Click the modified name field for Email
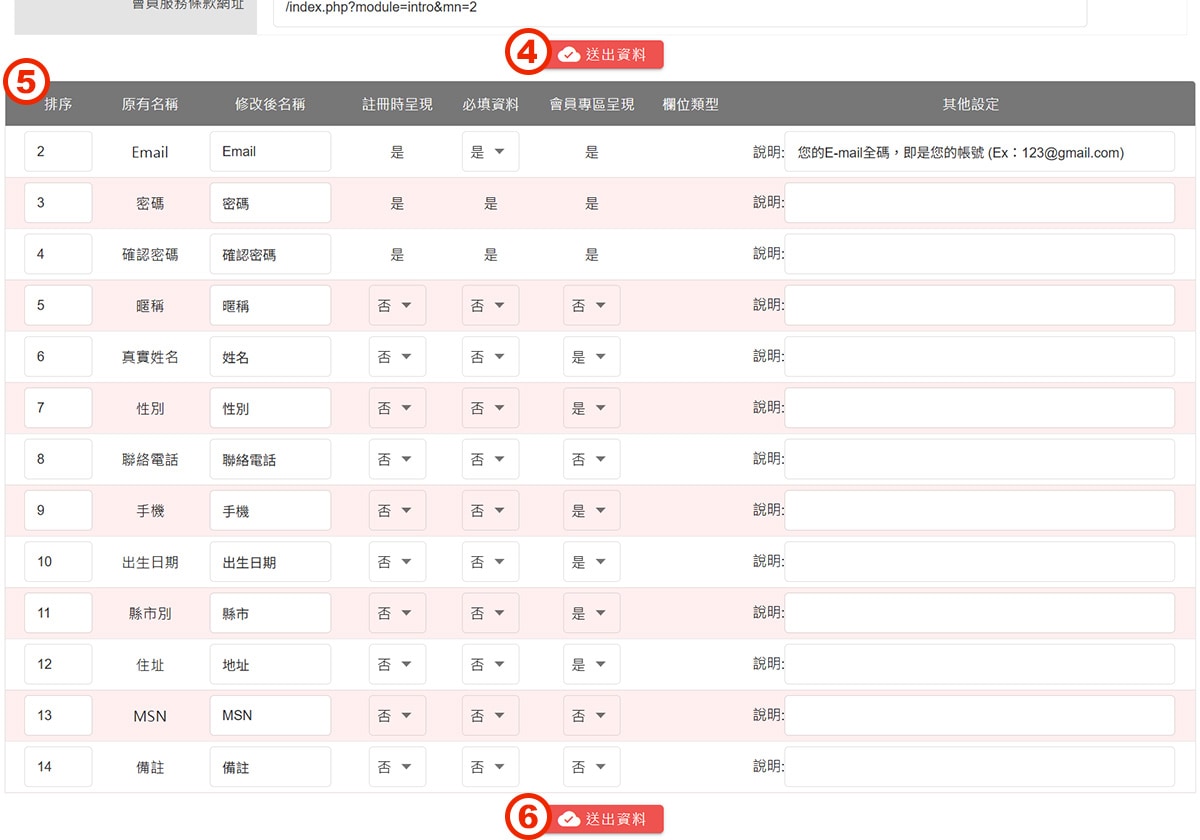The image size is (1200, 840). pos(270,152)
